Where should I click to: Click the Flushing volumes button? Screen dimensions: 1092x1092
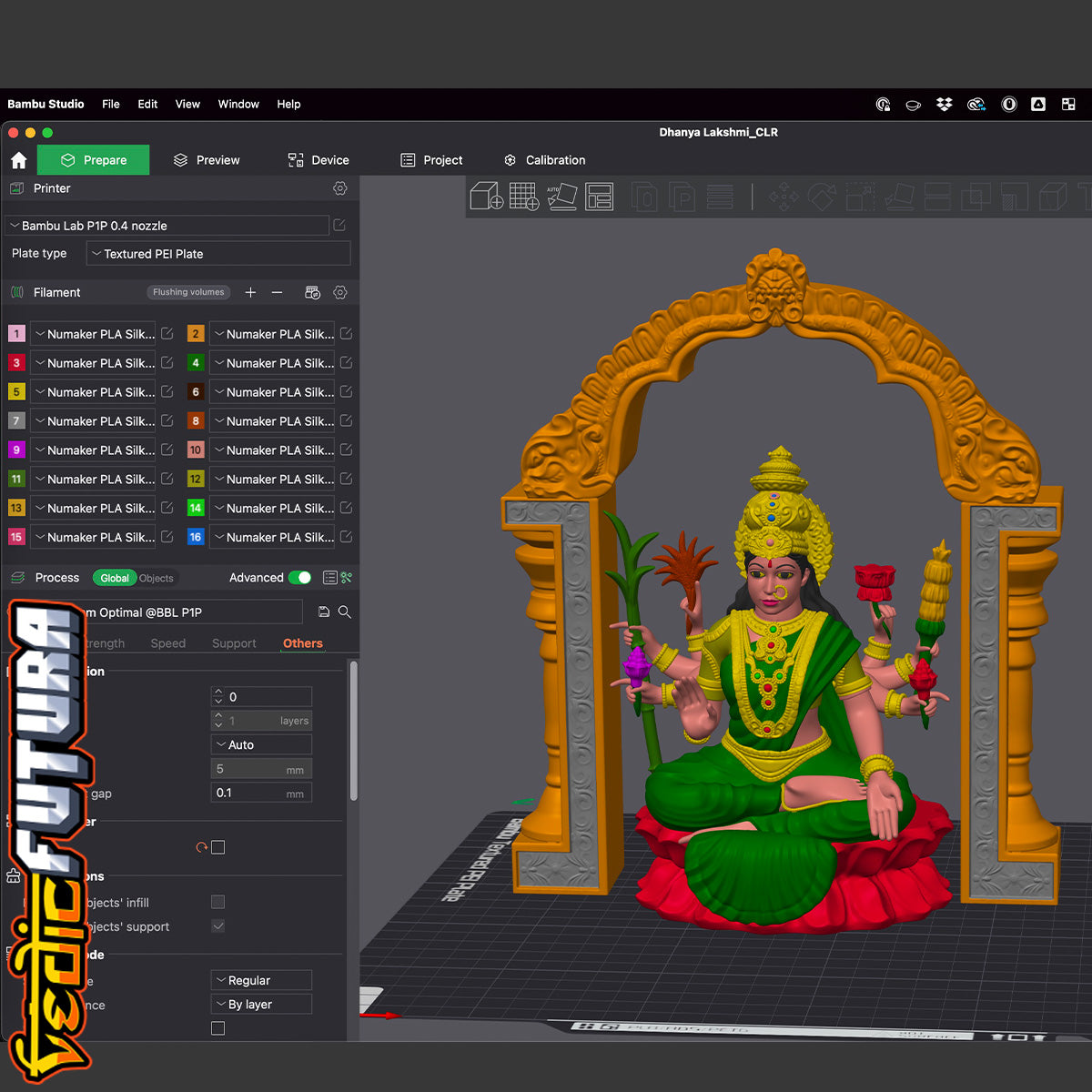pos(188,292)
